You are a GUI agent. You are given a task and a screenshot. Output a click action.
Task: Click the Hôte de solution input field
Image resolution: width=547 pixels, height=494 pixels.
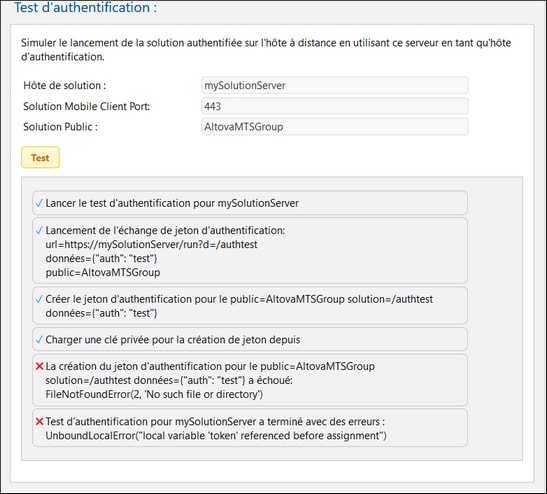click(335, 85)
